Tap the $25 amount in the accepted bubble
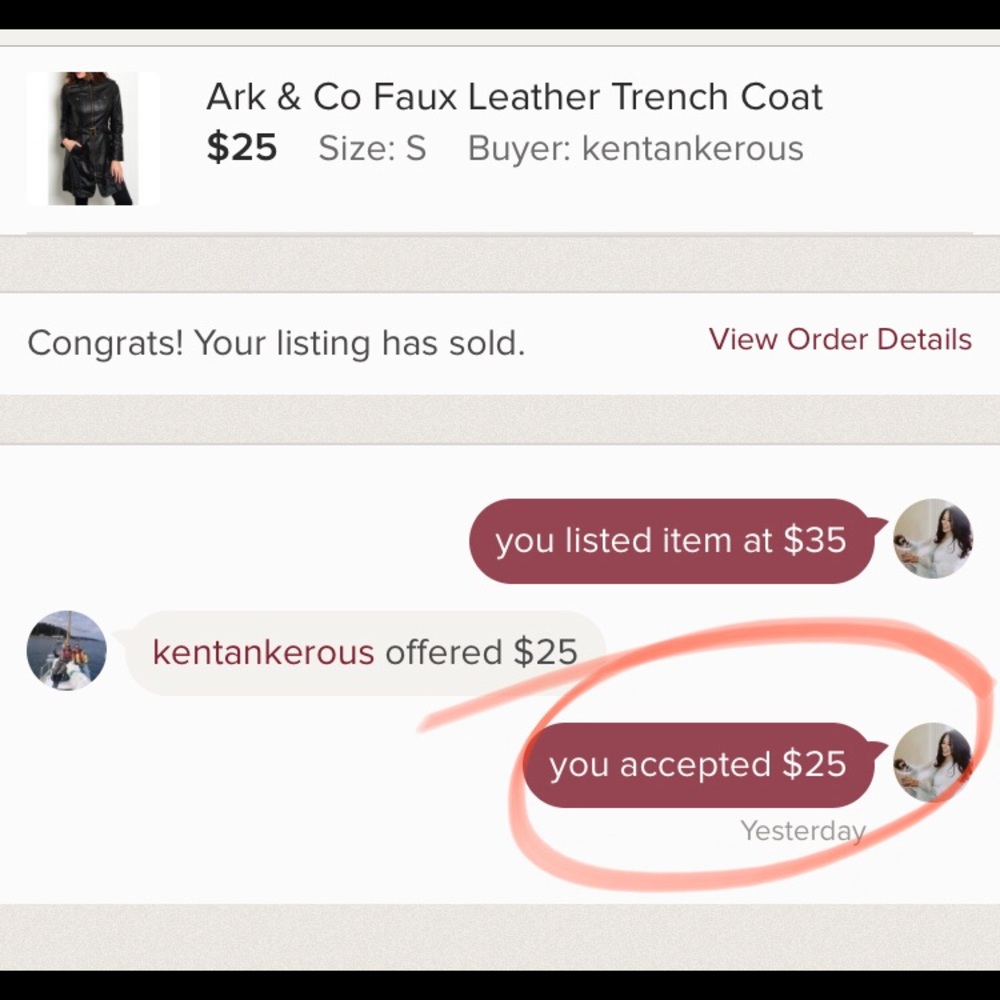 (x=814, y=765)
